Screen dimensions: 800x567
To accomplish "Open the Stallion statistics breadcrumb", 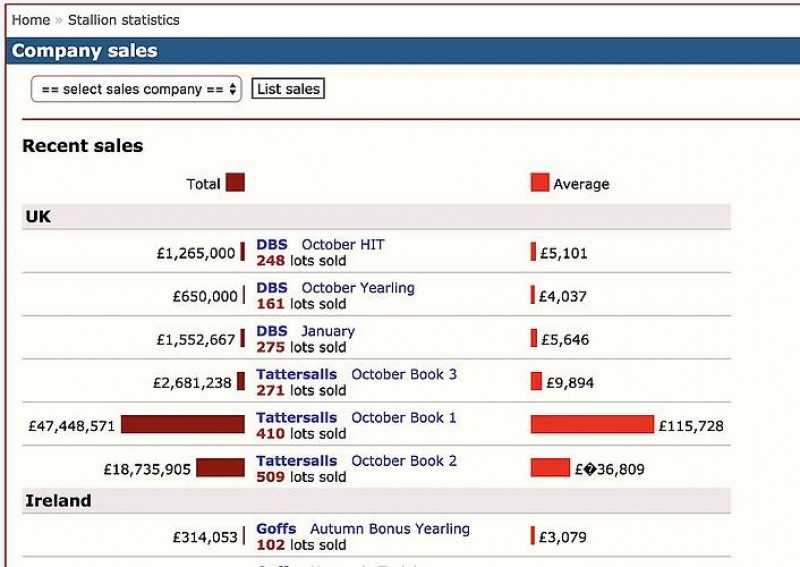I will coord(124,20).
